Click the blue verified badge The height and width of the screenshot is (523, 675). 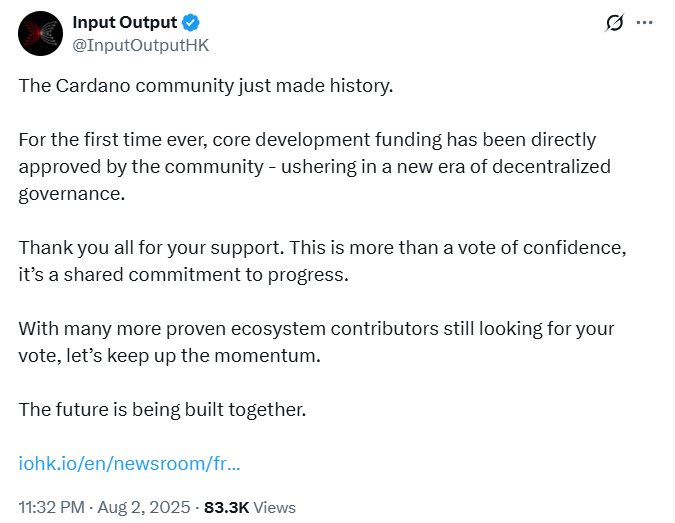click(191, 23)
